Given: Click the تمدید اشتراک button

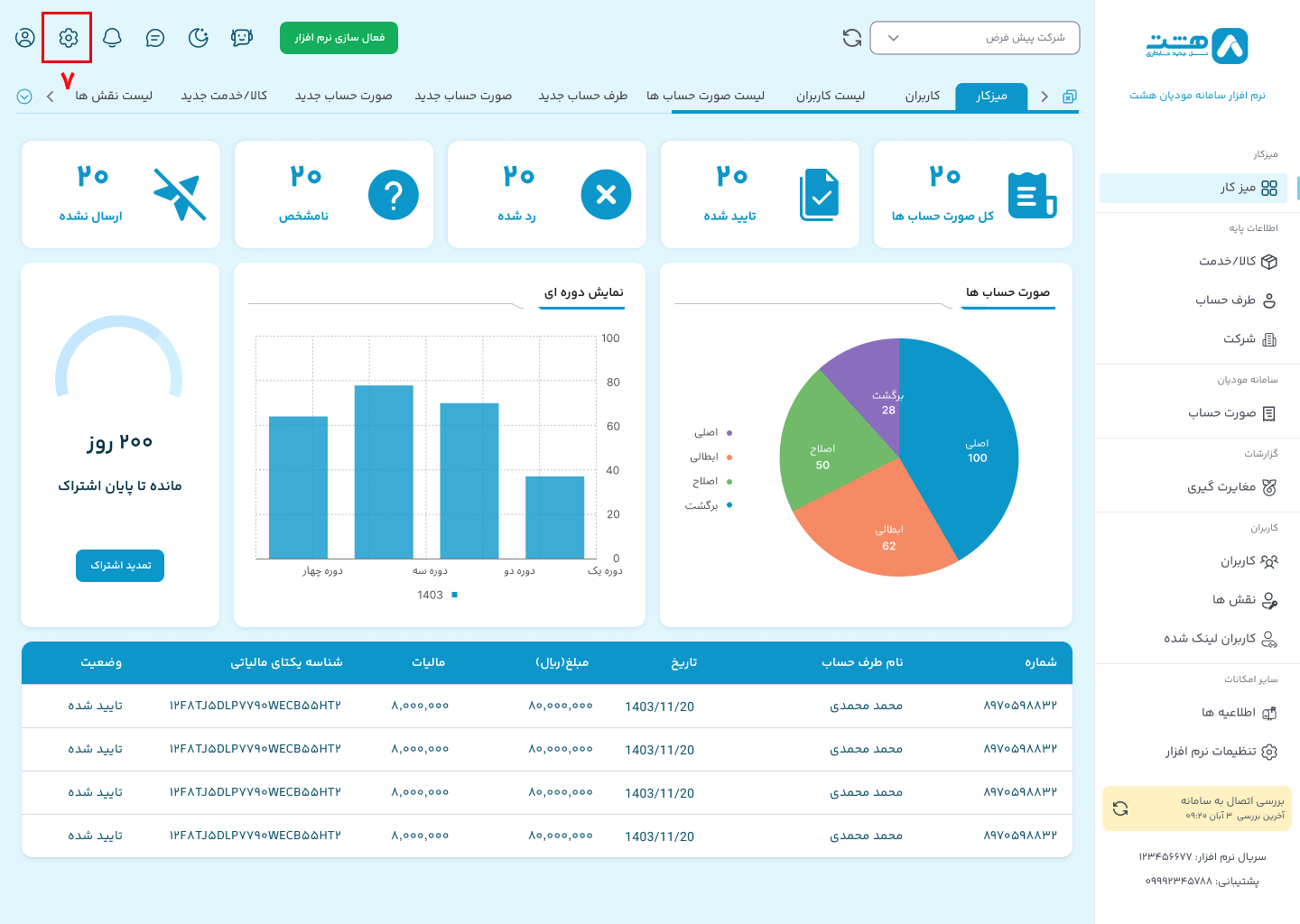Looking at the screenshot, I should coord(120,566).
